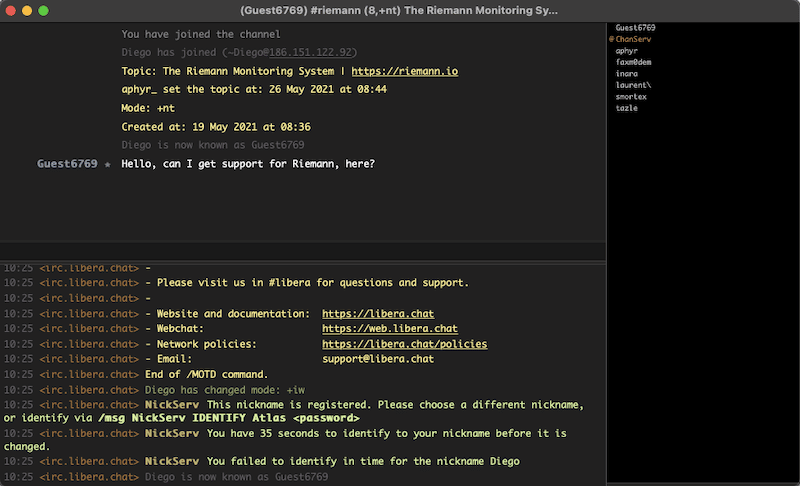The width and height of the screenshot is (800, 486).
Task: Click the '/msg NickServ IDENTIFY Atlas <password>' text
Action: click(229, 418)
